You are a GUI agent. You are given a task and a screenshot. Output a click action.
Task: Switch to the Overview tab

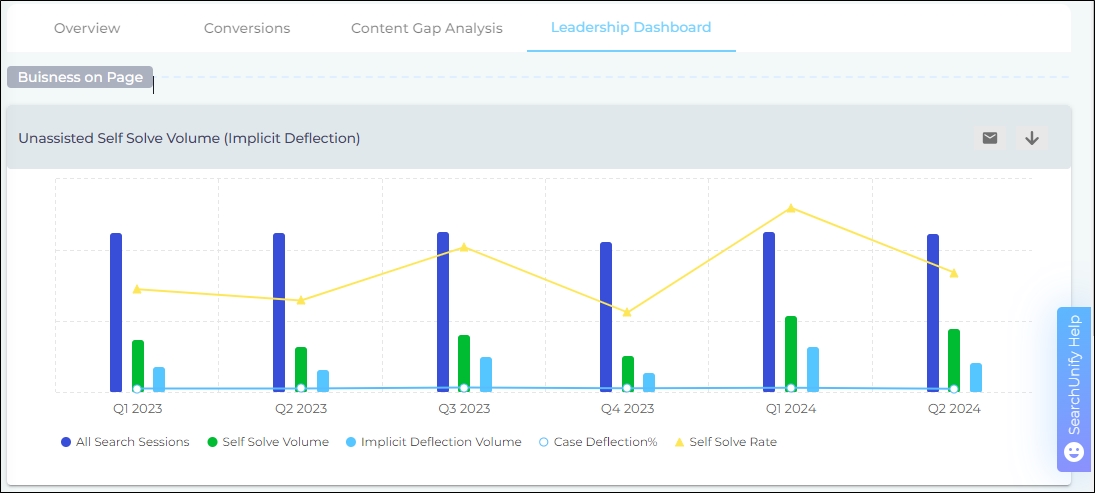87,28
